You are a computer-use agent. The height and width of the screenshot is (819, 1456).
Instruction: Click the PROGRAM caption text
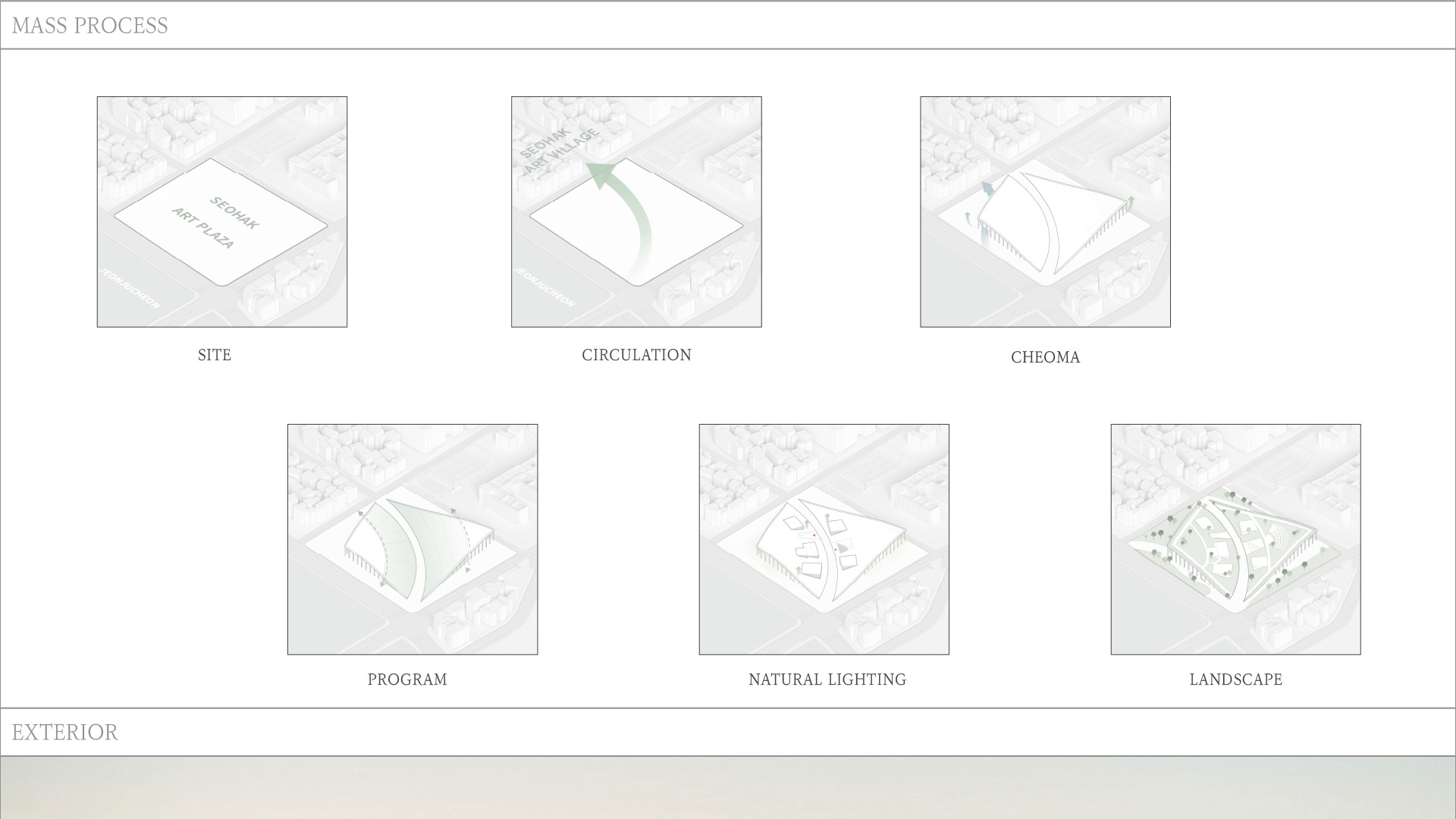click(407, 679)
